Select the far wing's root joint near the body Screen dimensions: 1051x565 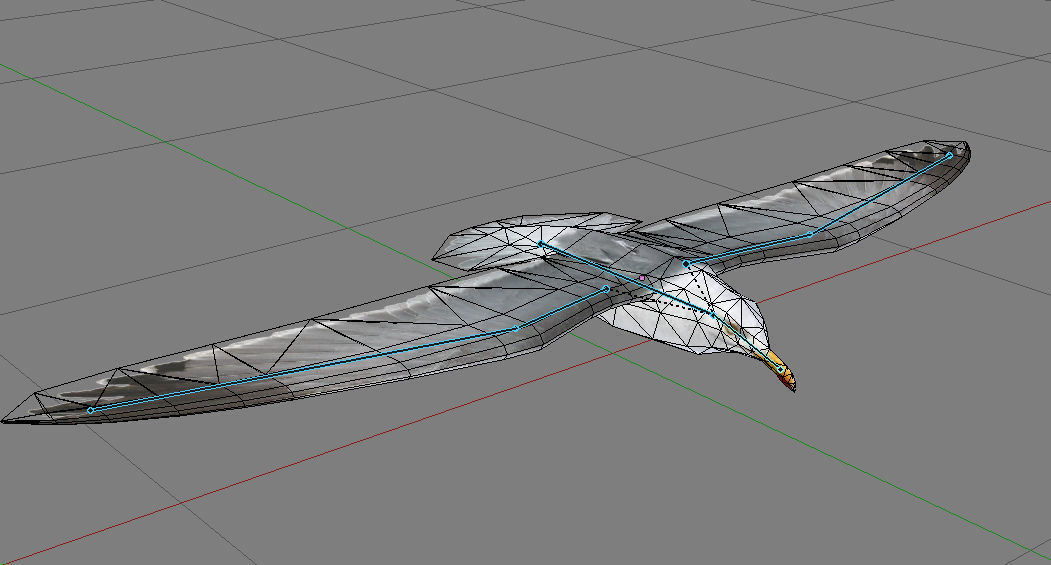686,264
